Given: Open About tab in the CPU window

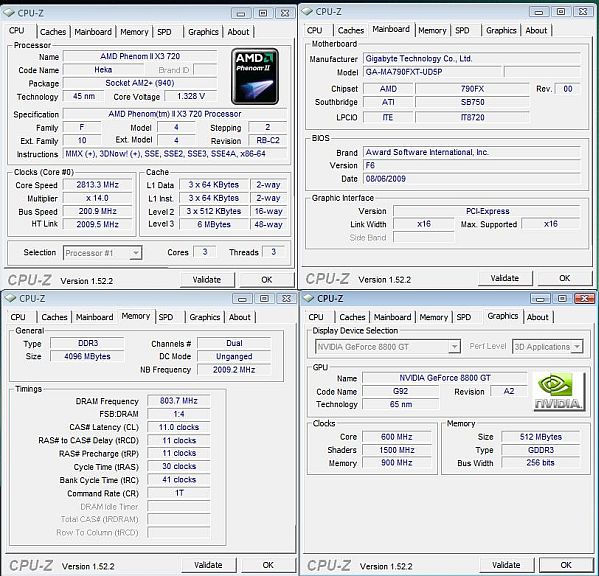Looking at the screenshot, I should (238, 32).
